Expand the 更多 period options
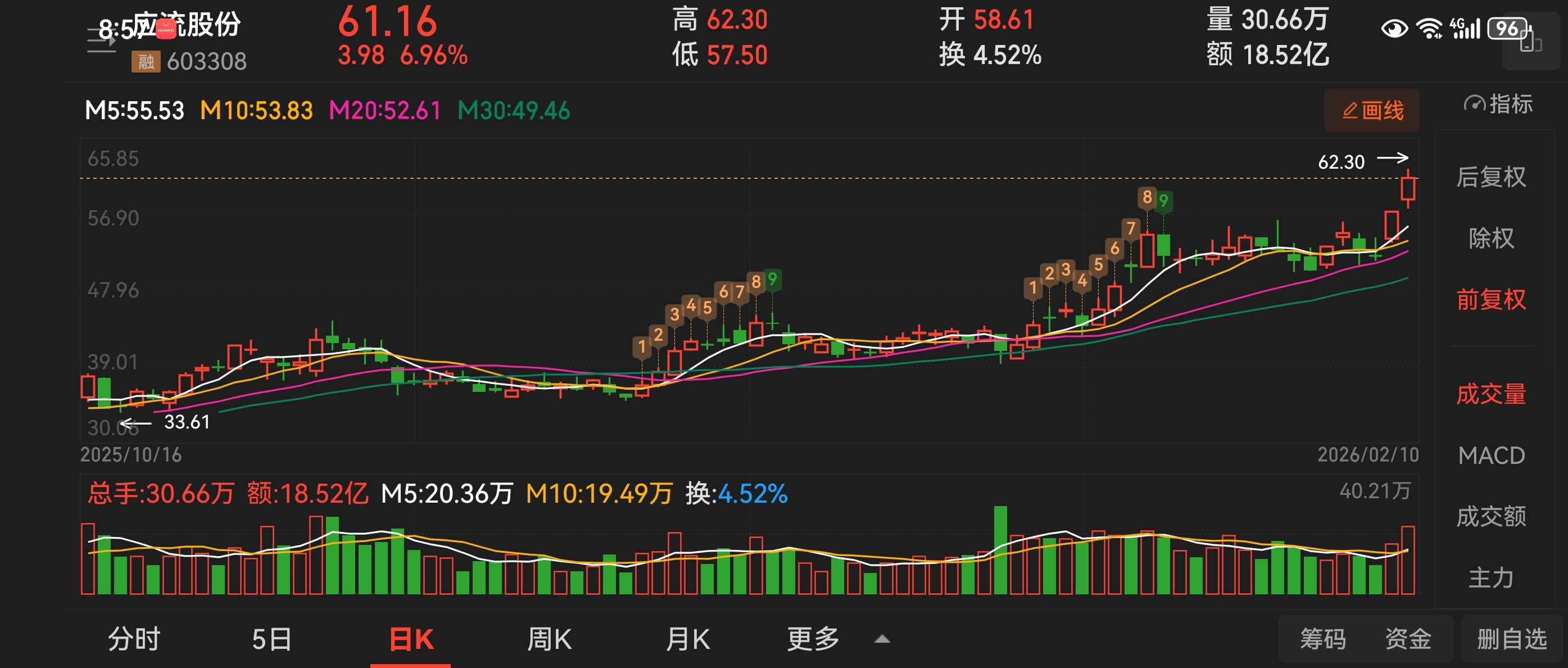Screen dimensions: 1568x668 813,639
